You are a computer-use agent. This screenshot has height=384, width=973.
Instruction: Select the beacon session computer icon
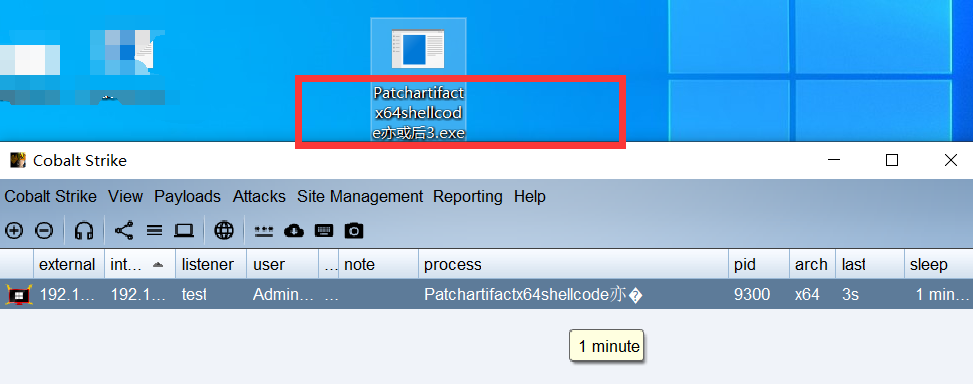pos(18,294)
